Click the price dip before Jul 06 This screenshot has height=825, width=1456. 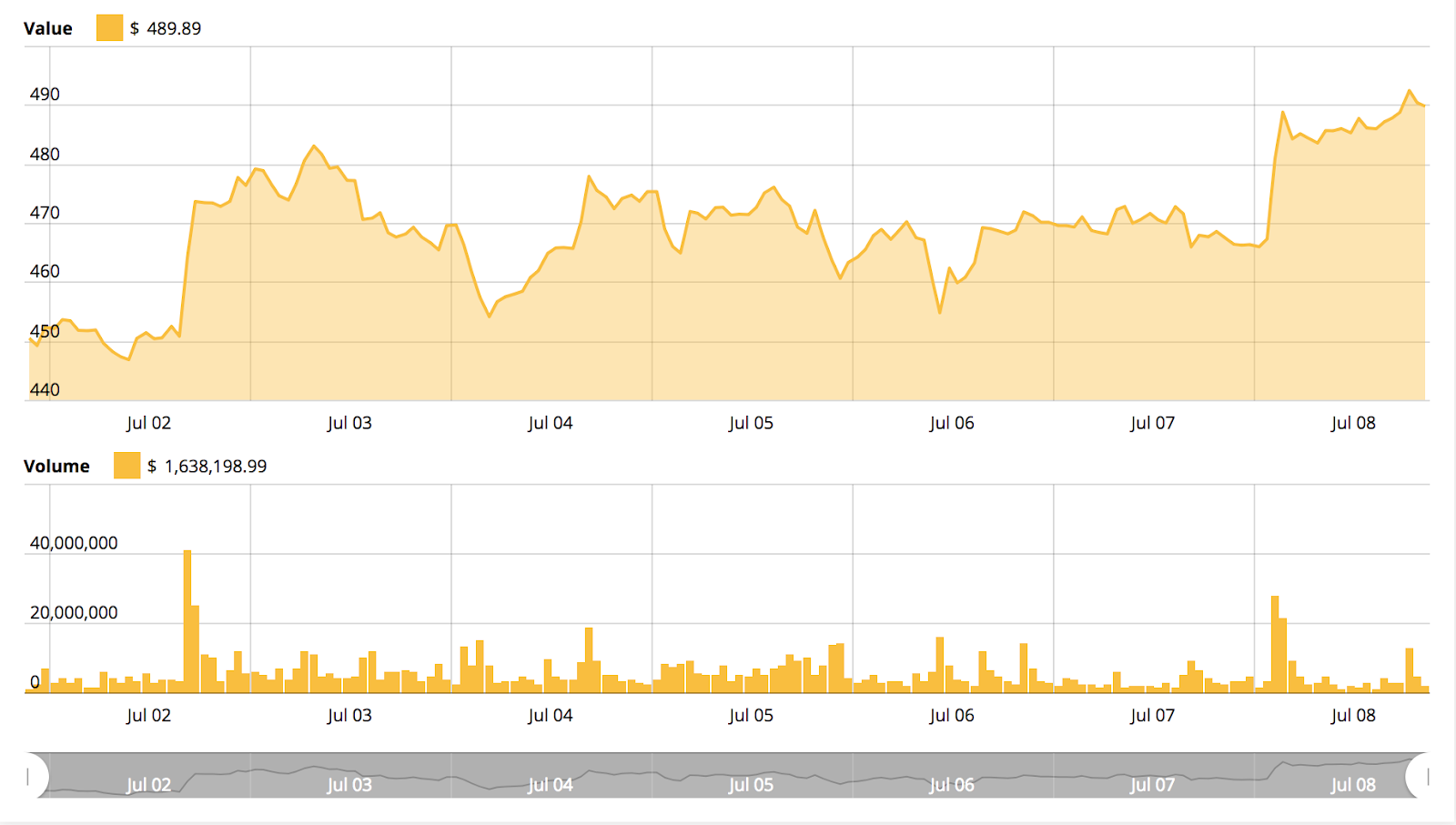tap(939, 312)
